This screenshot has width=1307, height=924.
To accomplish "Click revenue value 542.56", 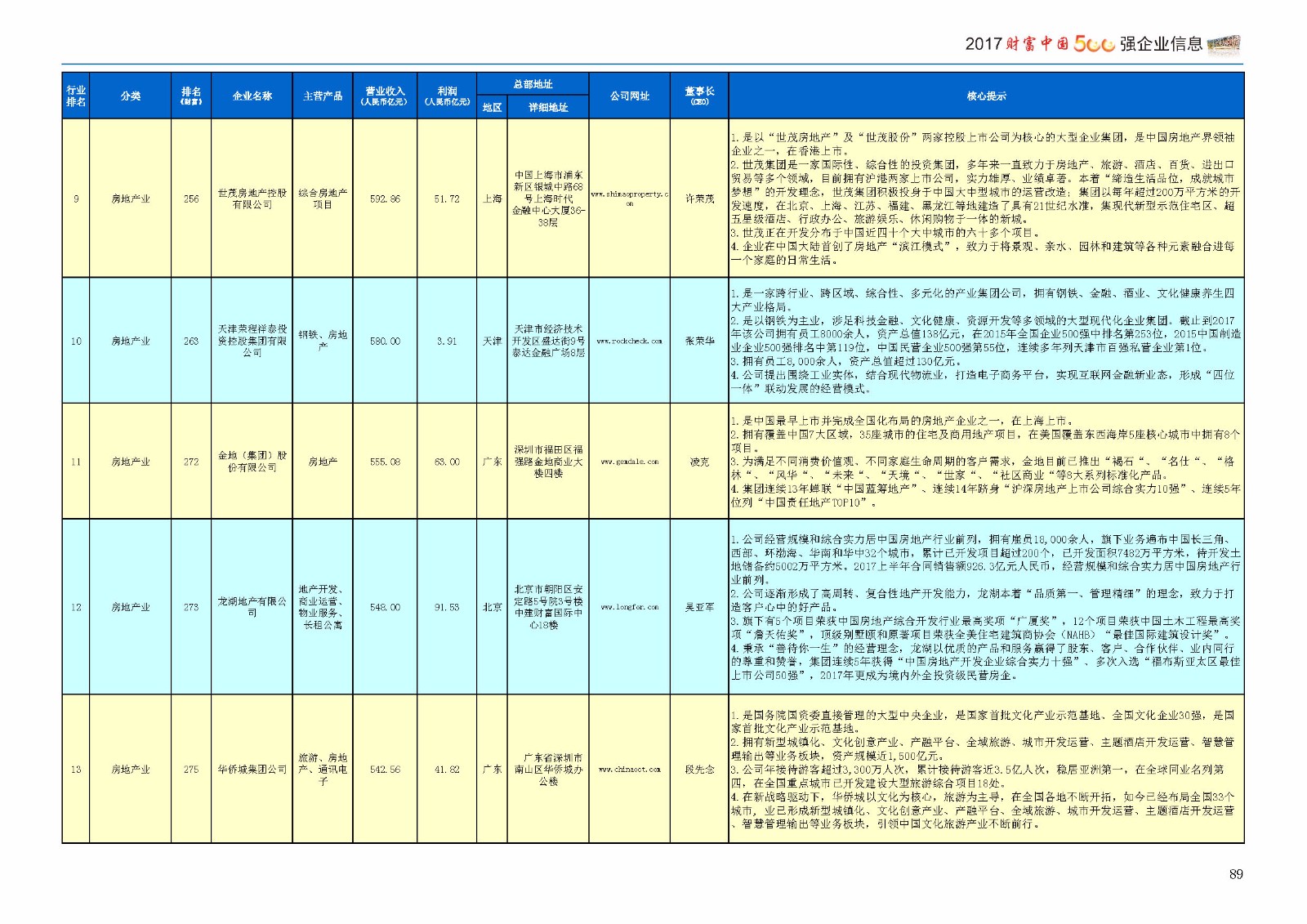I will (x=385, y=770).
